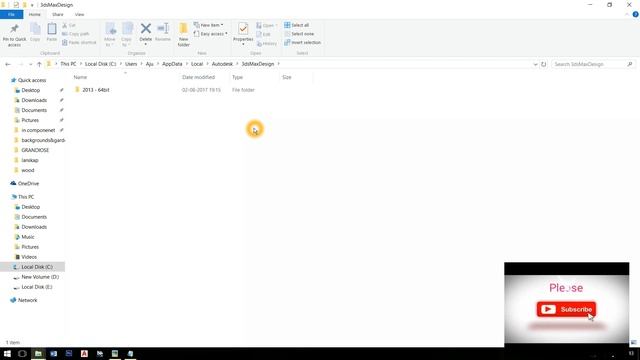This screenshot has height=360, width=640.
Task: Click Local Disk (C:) in address path
Action: [x=100, y=64]
